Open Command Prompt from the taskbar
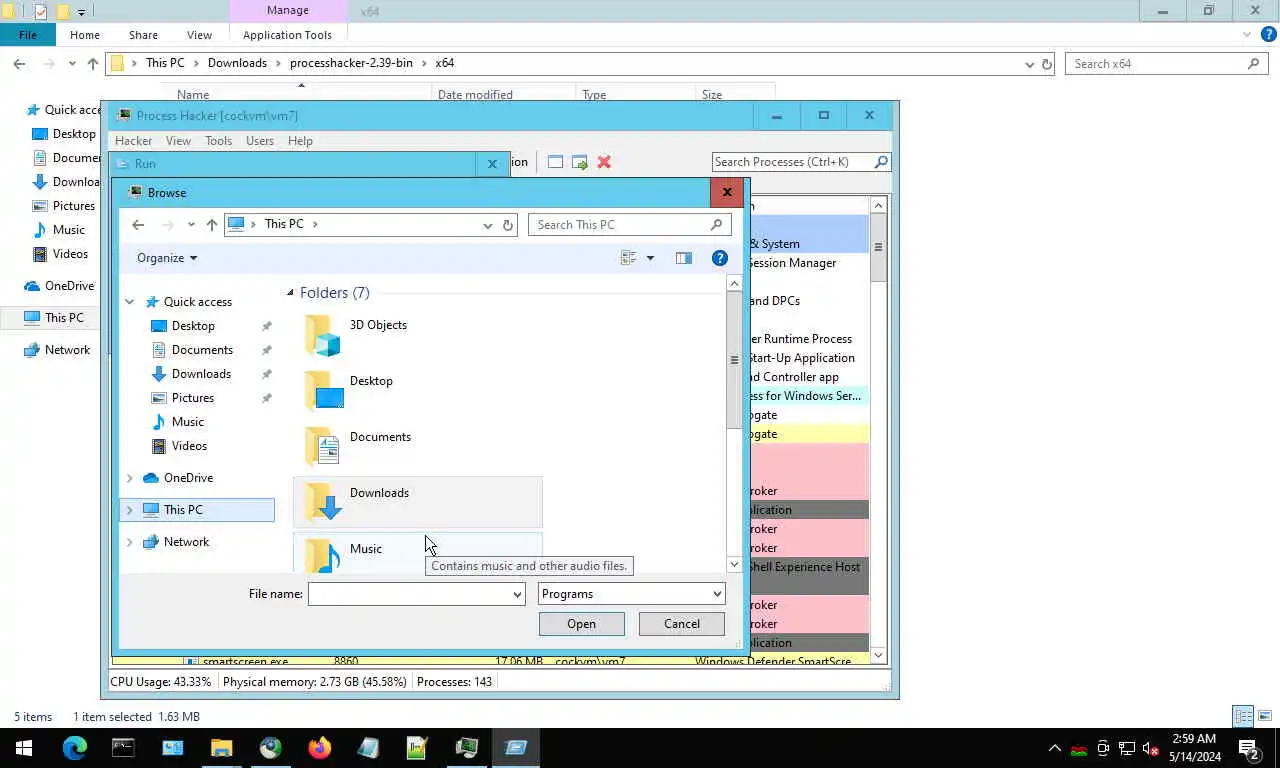This screenshot has height=768, width=1280. click(123, 747)
